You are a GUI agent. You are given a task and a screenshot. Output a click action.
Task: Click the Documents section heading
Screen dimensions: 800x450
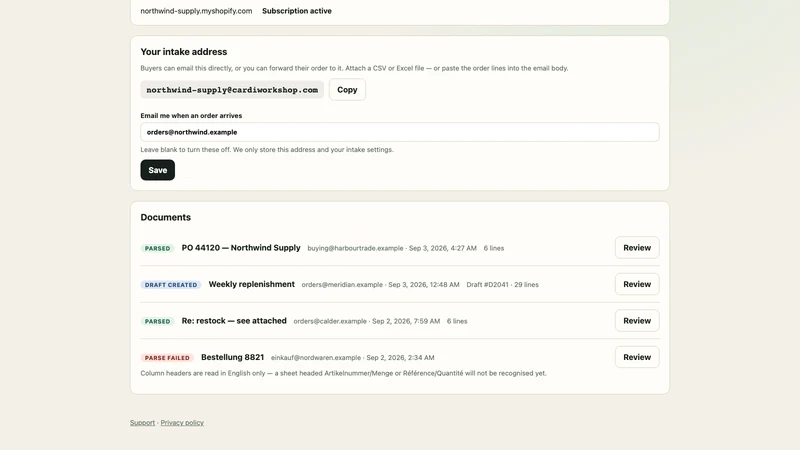point(166,217)
